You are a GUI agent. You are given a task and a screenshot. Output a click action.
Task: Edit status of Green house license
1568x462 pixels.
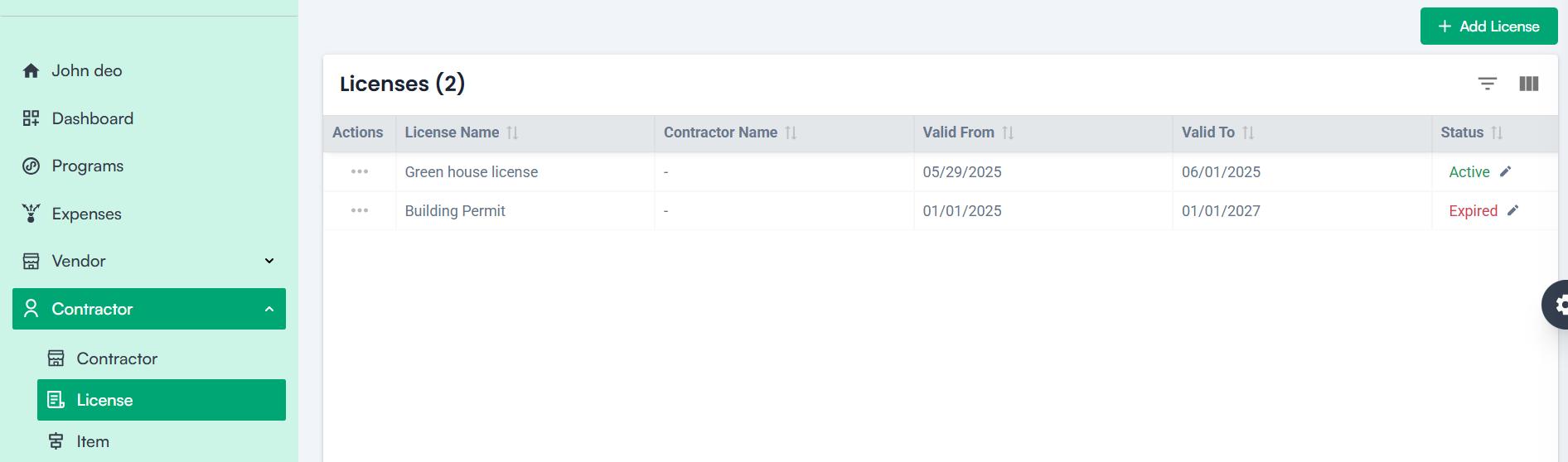(x=1506, y=171)
